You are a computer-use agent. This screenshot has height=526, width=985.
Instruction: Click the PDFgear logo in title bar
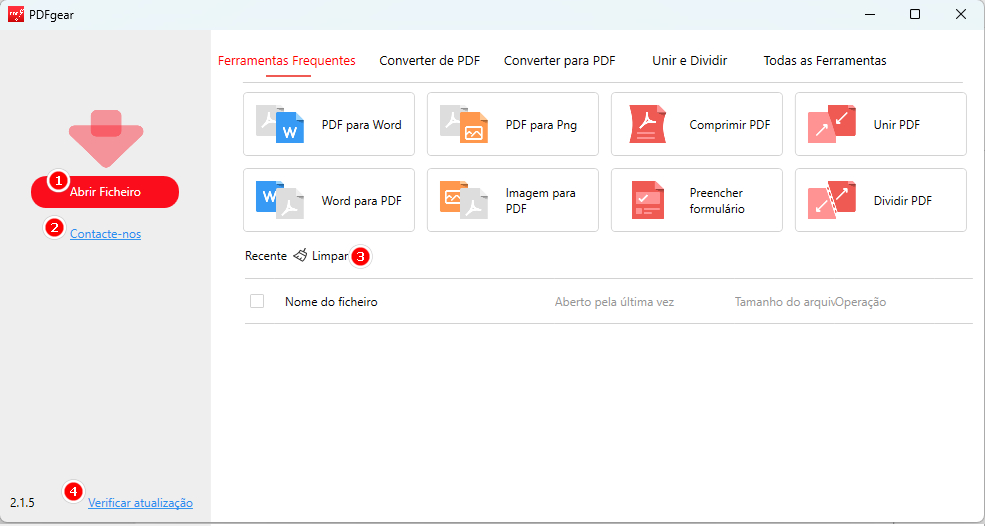[x=16, y=14]
